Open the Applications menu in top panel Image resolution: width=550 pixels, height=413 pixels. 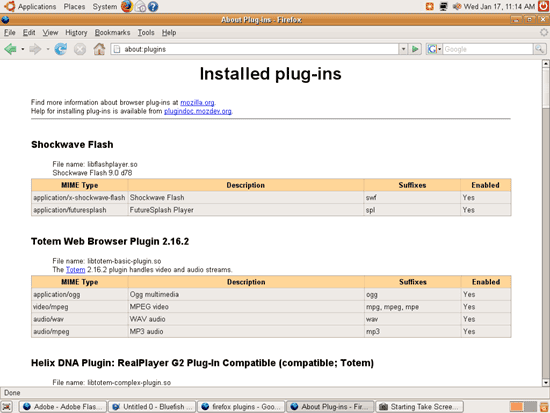[x=37, y=6]
